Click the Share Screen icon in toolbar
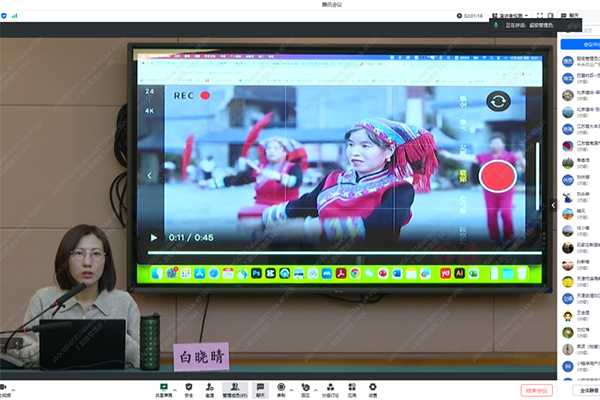This screenshot has height=400, width=600. click(x=162, y=386)
